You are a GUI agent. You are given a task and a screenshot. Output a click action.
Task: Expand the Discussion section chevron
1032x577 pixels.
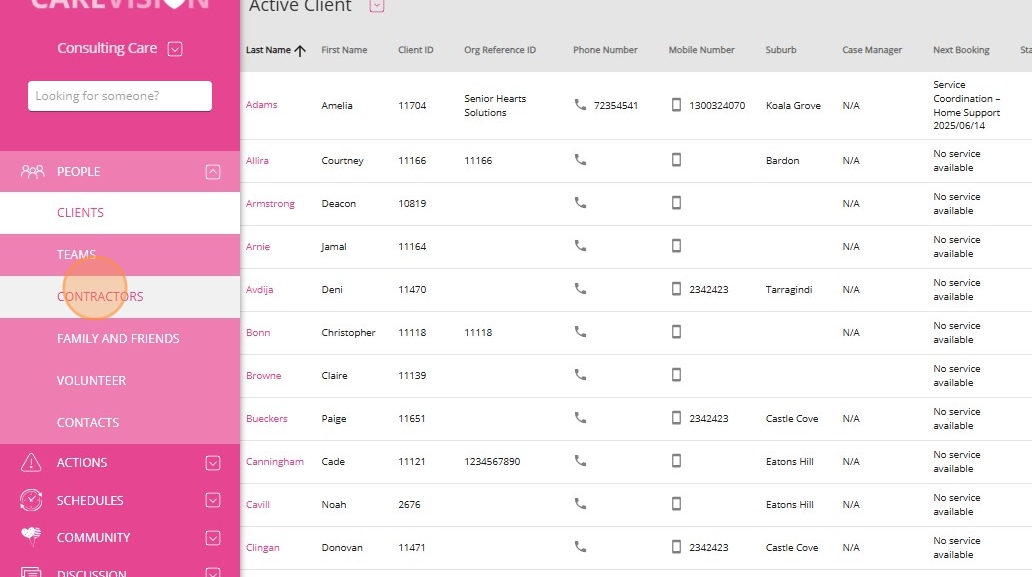coord(213,572)
